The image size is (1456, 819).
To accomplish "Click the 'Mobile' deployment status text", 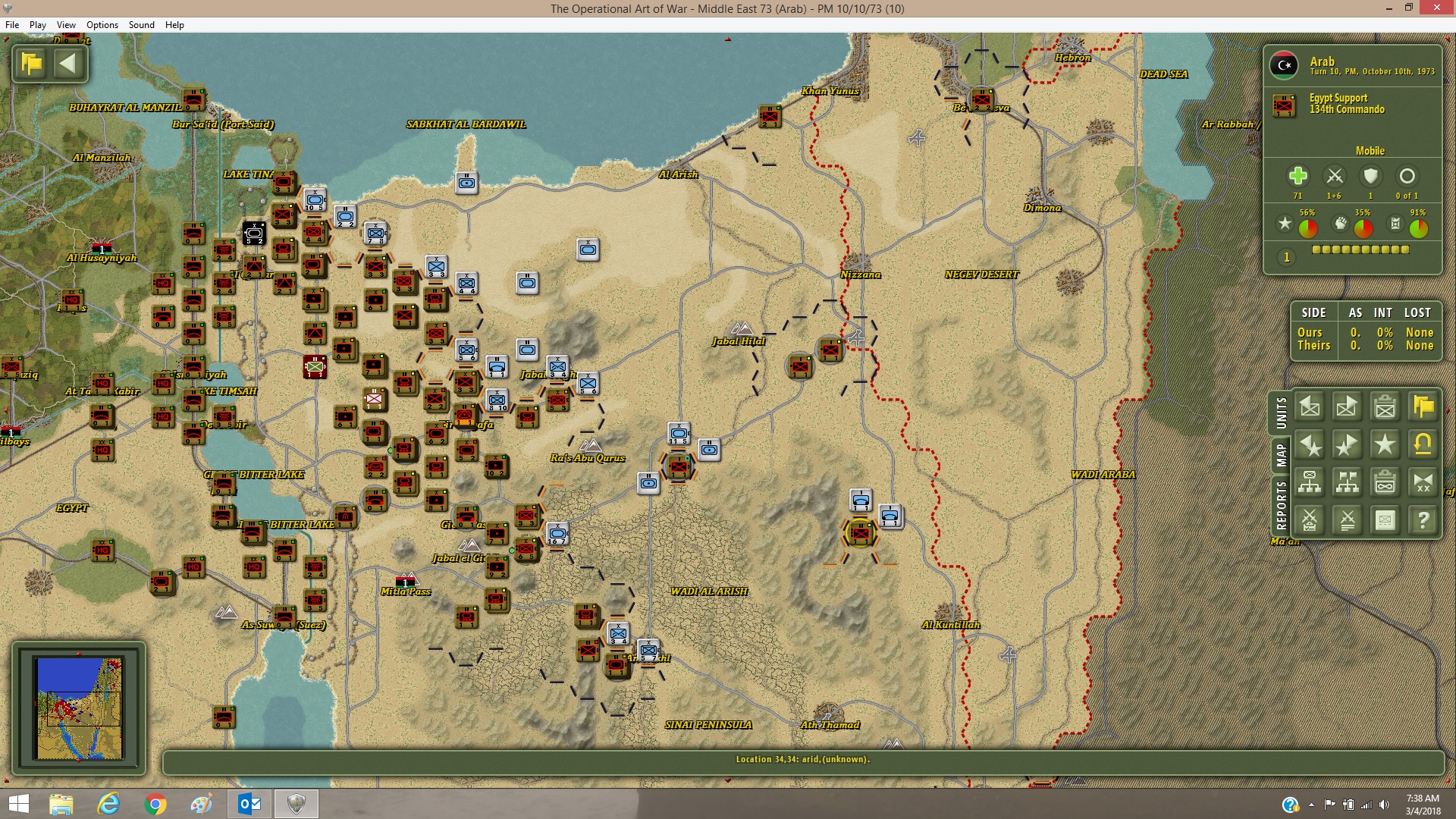I will [1370, 151].
